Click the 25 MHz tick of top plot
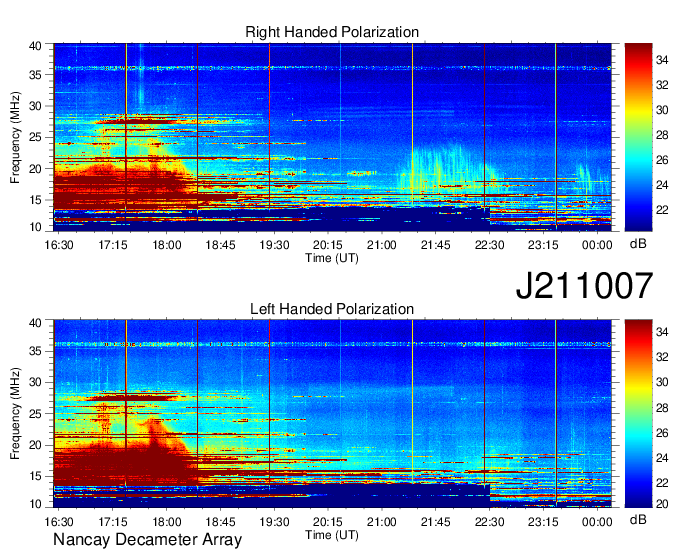This screenshot has width=680, height=552. click(35, 137)
